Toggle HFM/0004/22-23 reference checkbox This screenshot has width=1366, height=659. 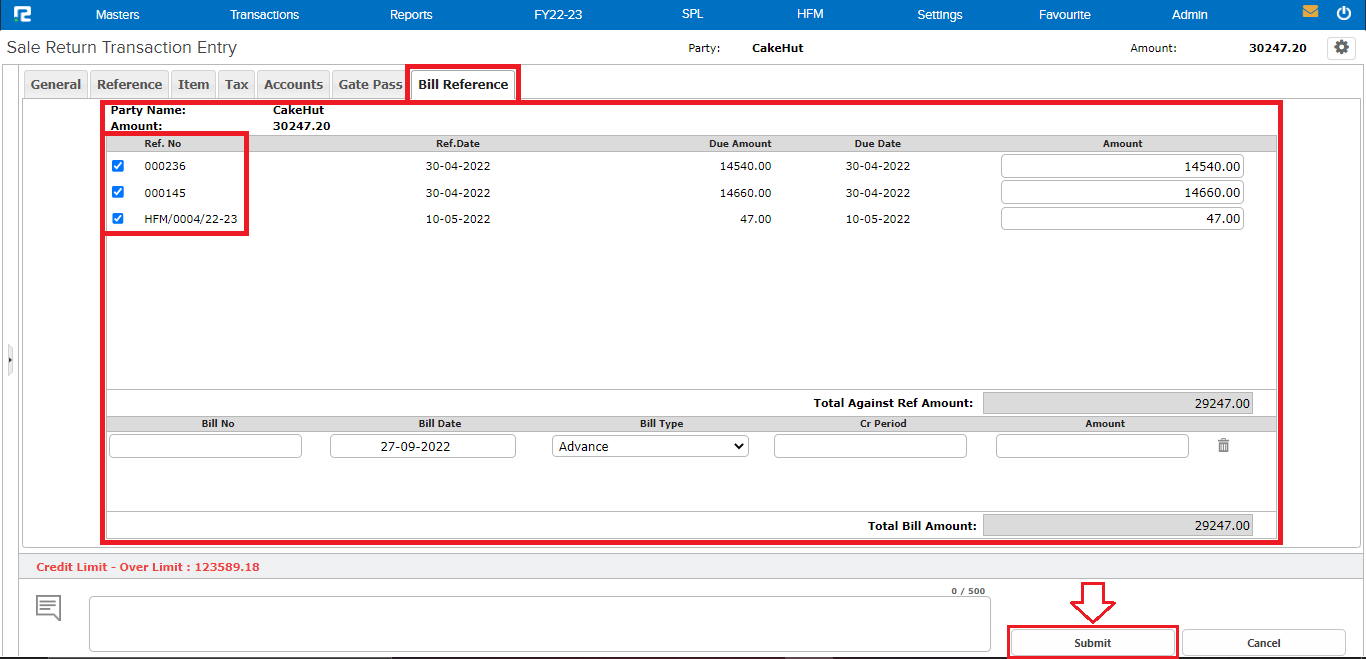point(118,218)
